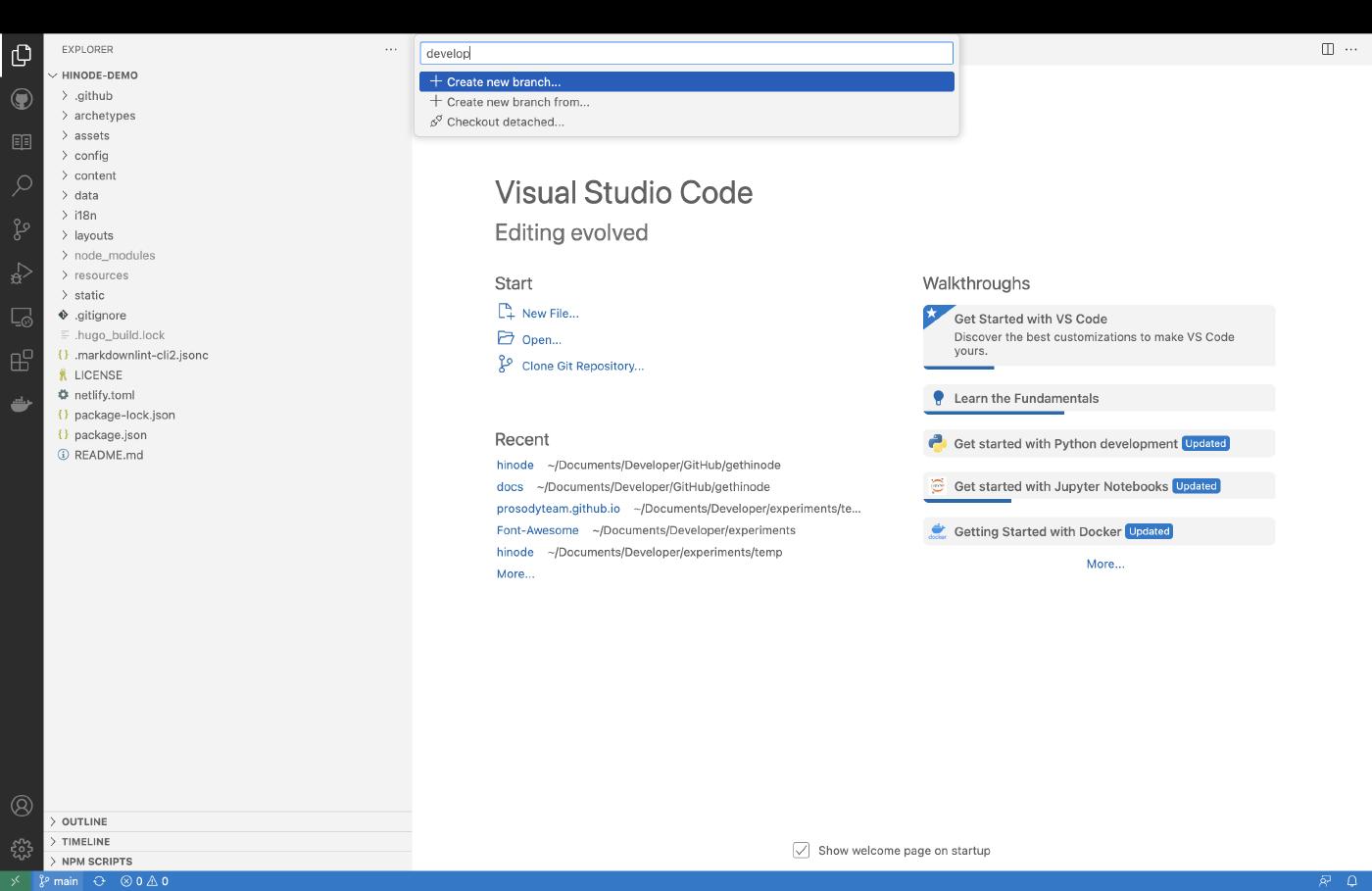1372x891 pixels.
Task: Open recent project docs
Action: tap(510, 487)
